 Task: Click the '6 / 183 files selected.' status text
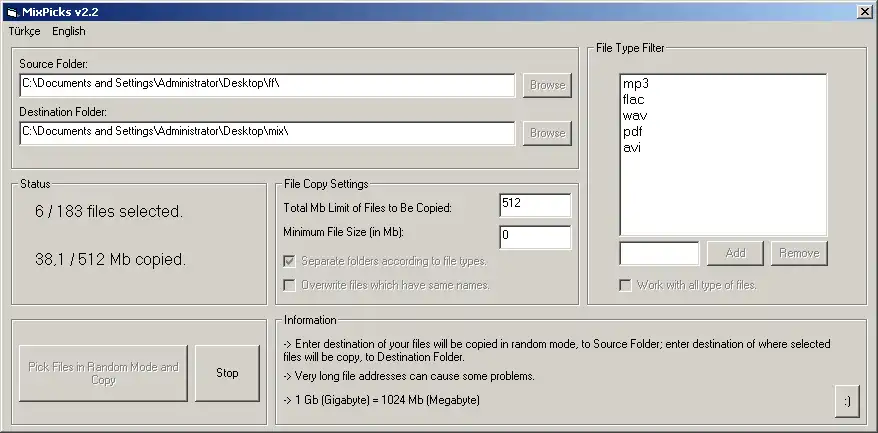pos(109,212)
